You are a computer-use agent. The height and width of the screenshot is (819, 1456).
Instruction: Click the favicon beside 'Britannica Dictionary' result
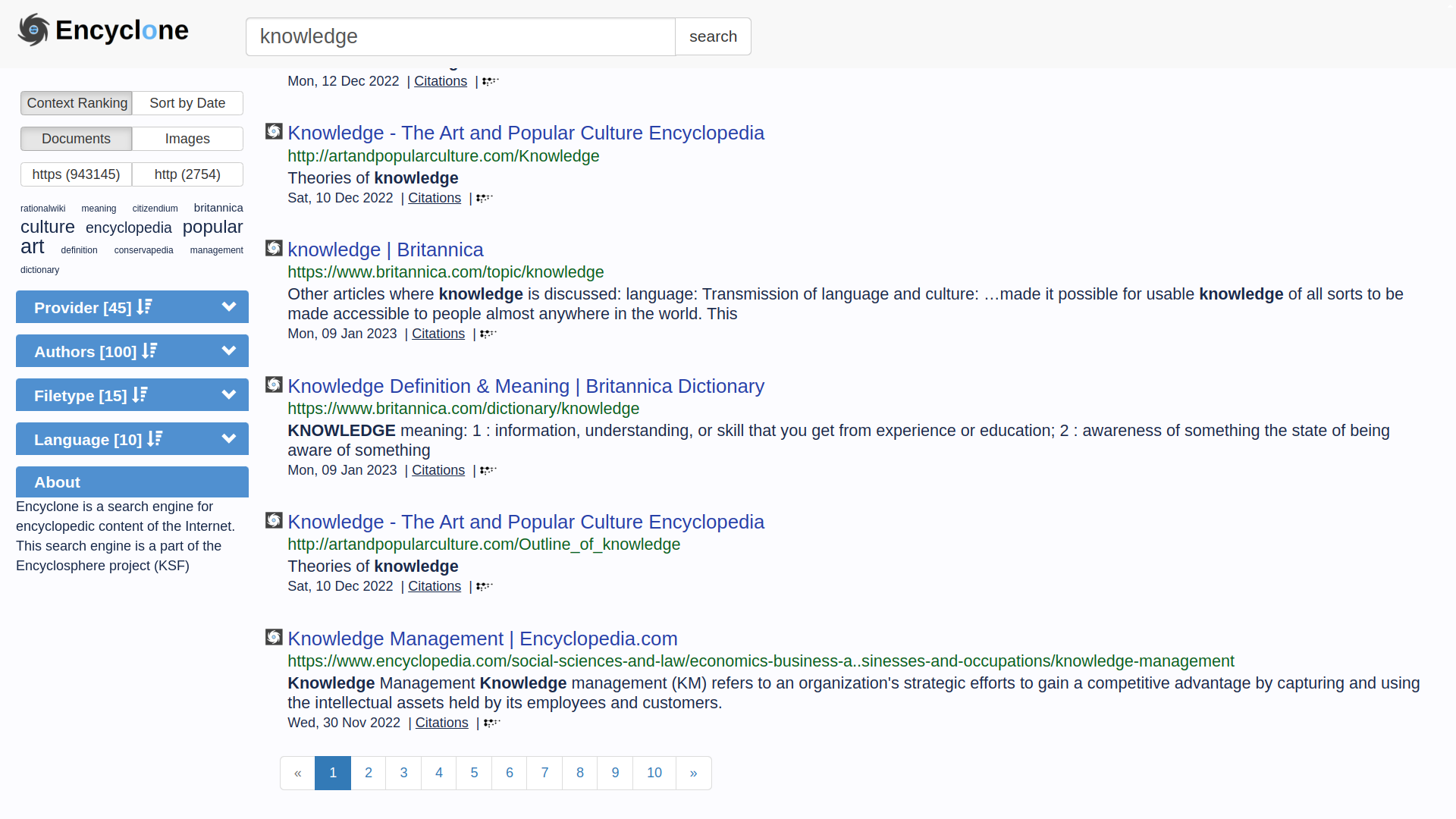point(274,384)
